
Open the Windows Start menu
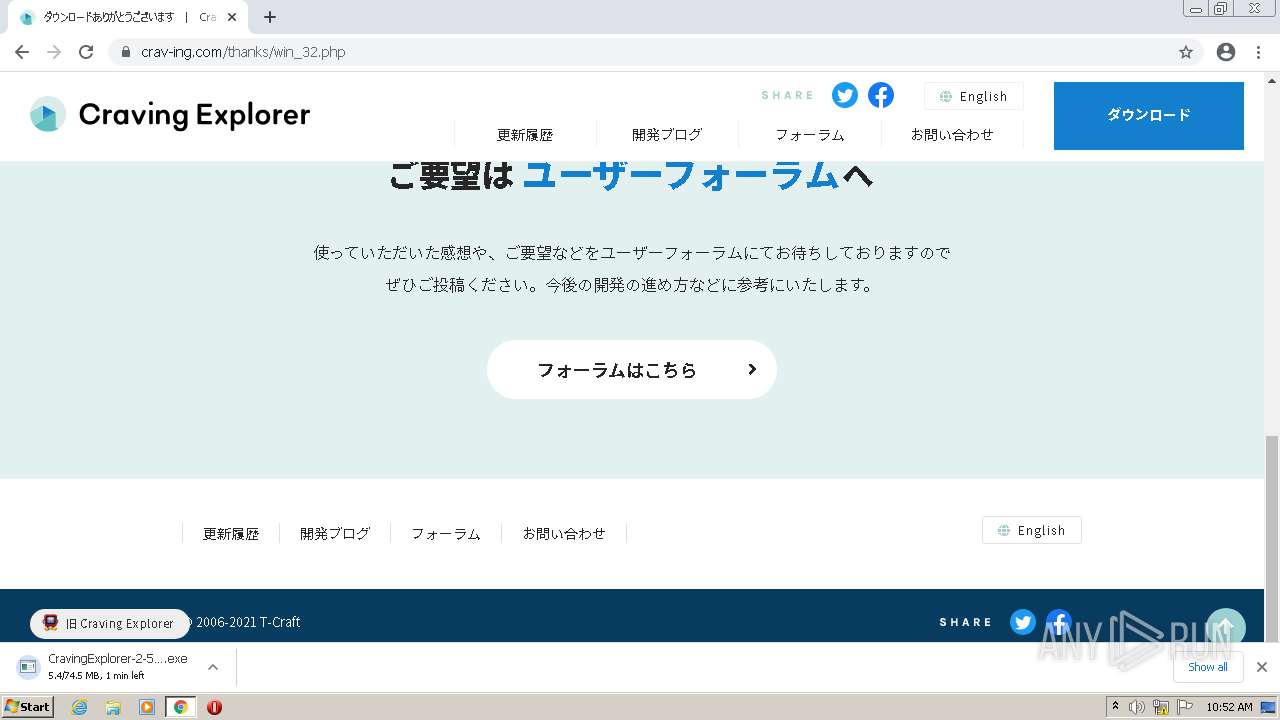coord(27,707)
